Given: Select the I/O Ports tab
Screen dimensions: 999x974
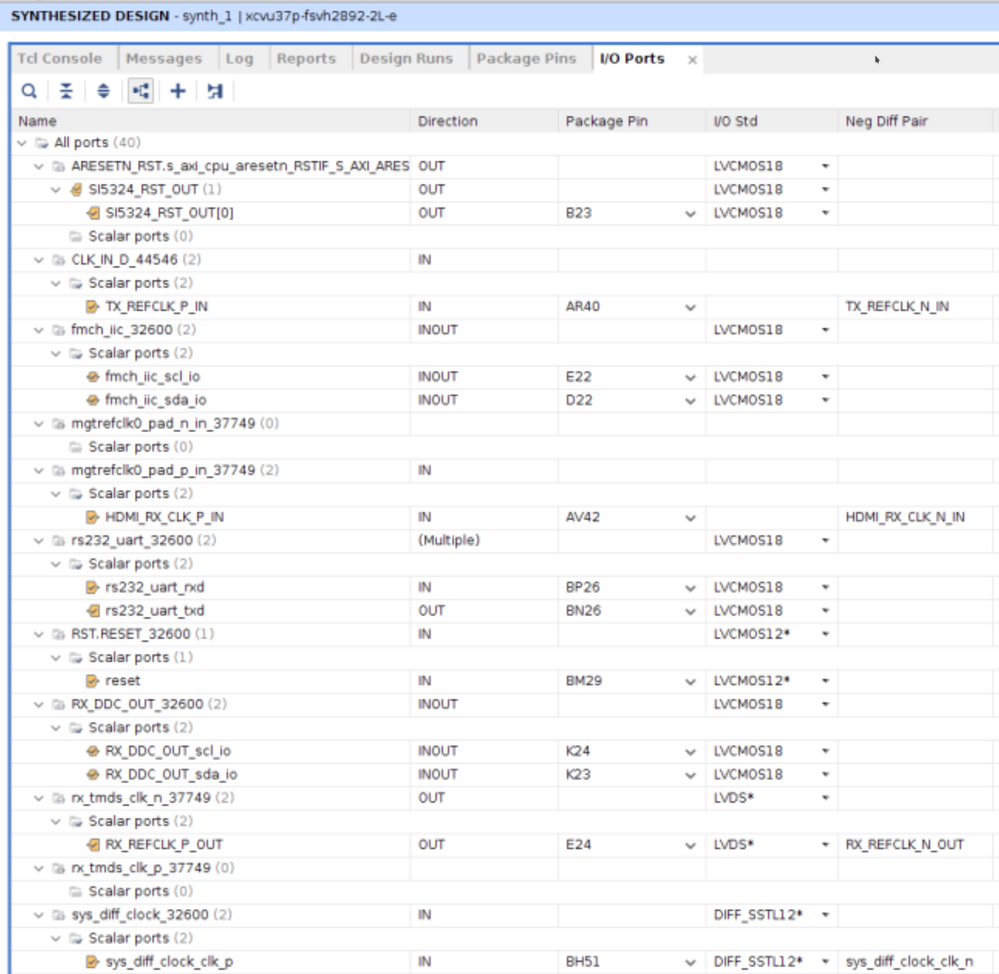Looking at the screenshot, I should [632, 59].
